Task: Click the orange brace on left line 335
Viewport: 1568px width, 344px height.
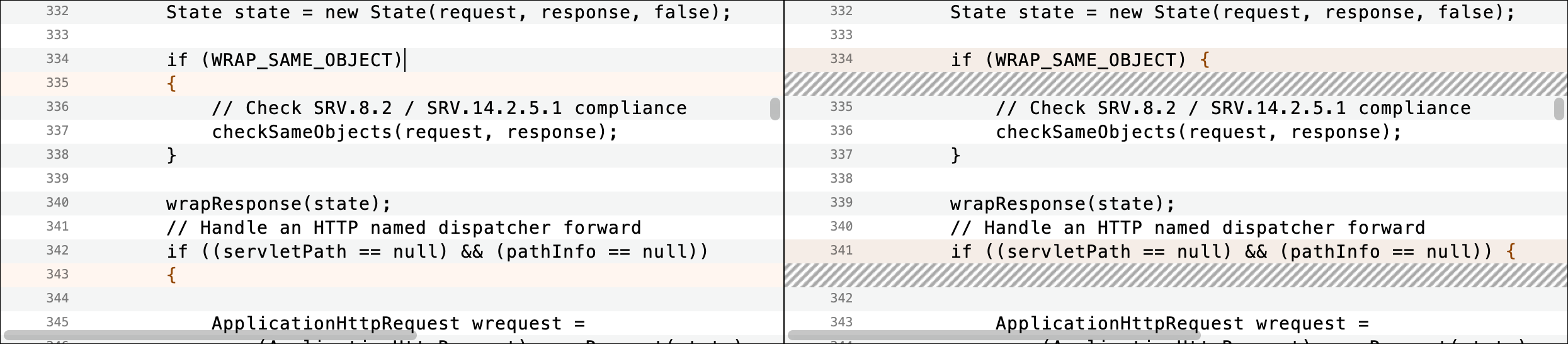Action: coord(171,83)
